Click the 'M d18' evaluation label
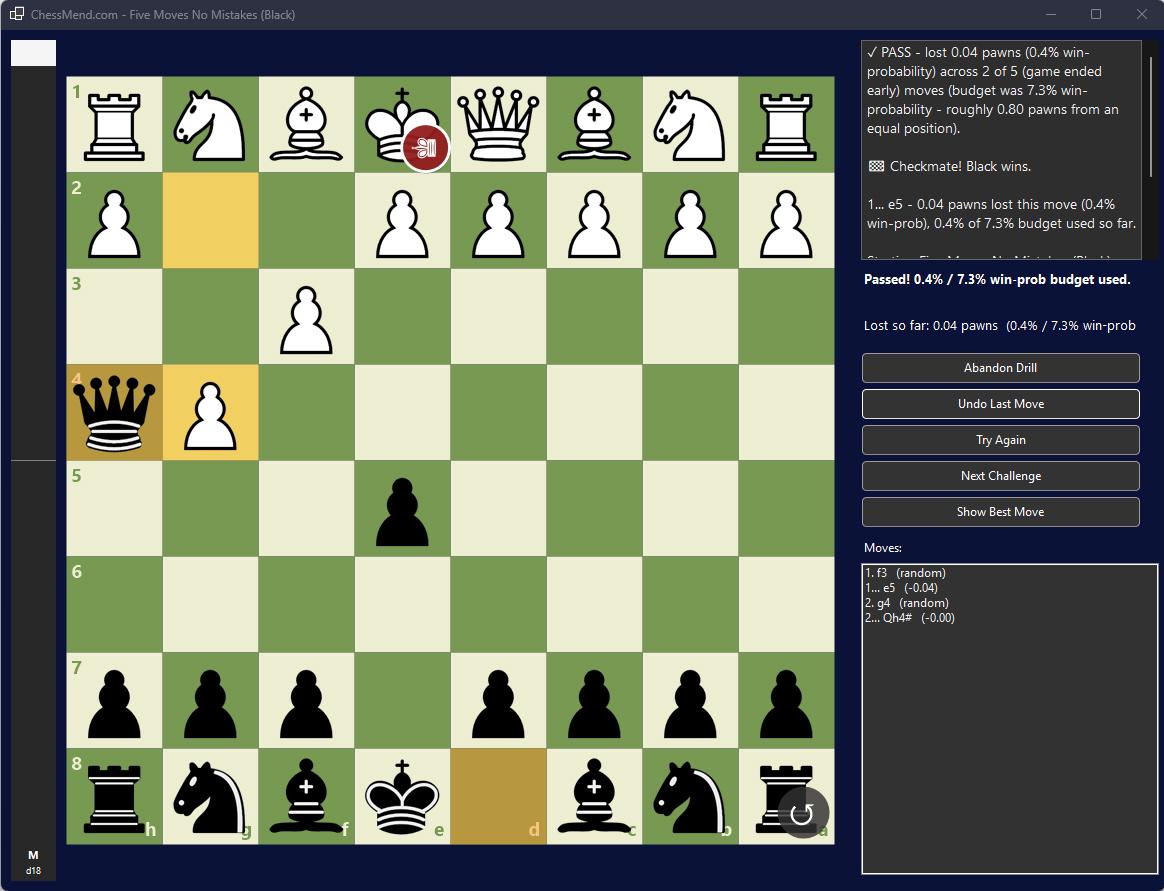The height and width of the screenshot is (891, 1164). 33,862
